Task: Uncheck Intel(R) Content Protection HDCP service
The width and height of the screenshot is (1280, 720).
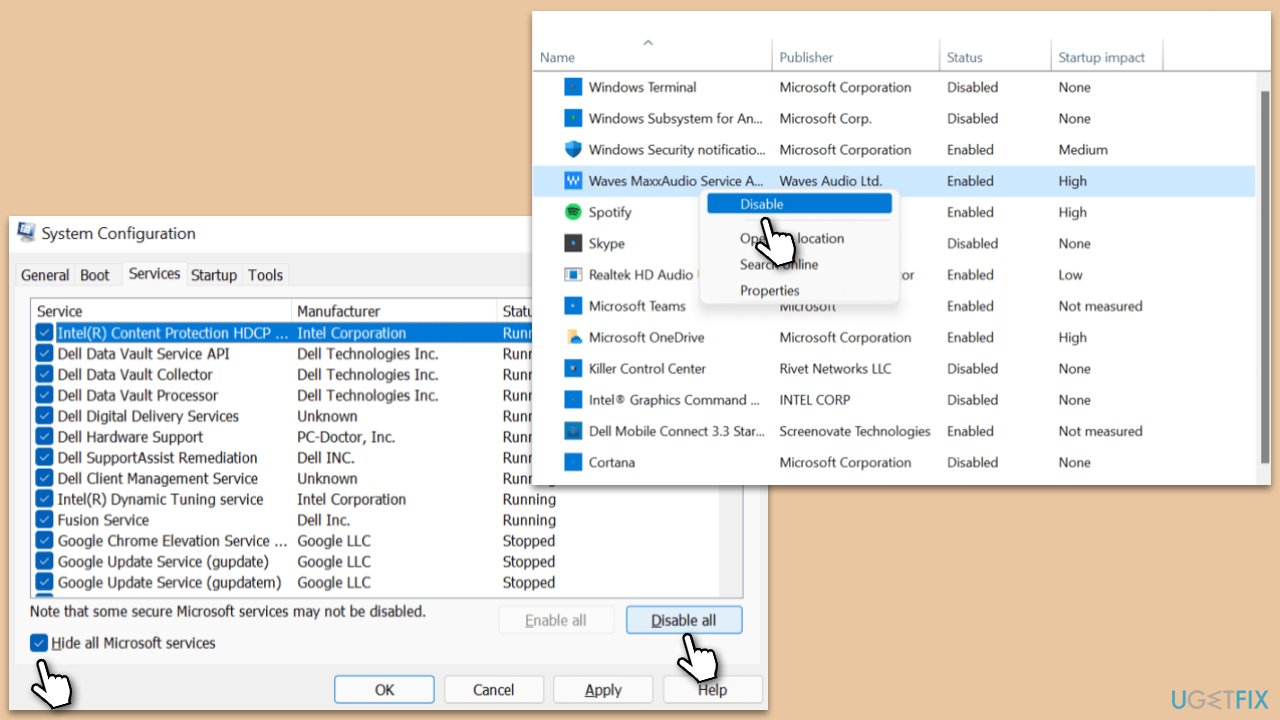Action: pyautogui.click(x=44, y=333)
